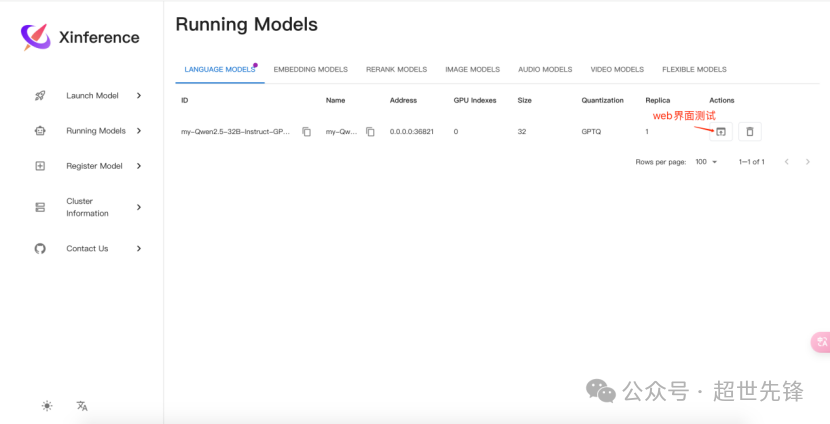Click the 1–1 of 1 pagination text
830x424 pixels.
tap(752, 162)
